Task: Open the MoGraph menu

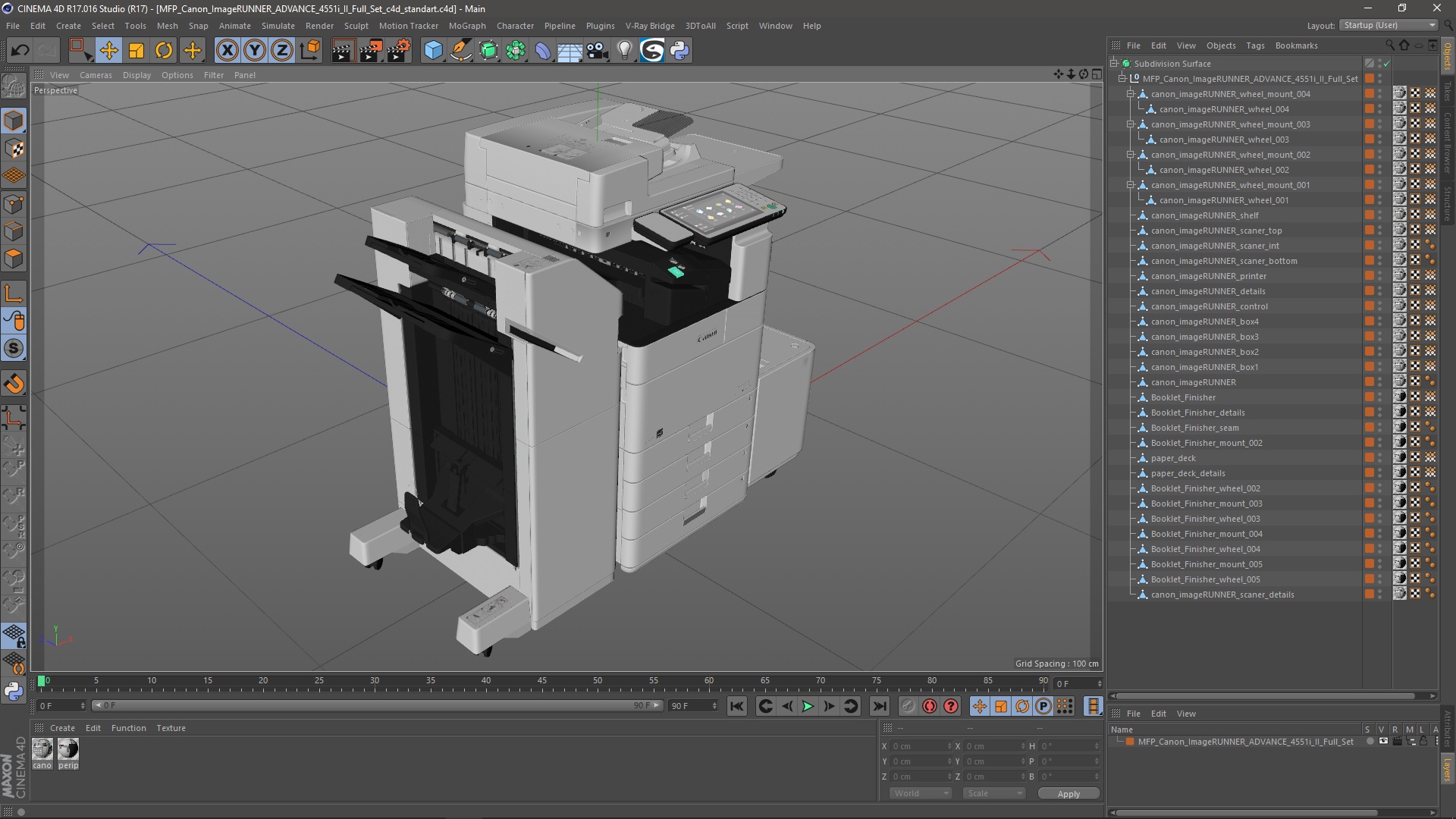Action: point(467,26)
